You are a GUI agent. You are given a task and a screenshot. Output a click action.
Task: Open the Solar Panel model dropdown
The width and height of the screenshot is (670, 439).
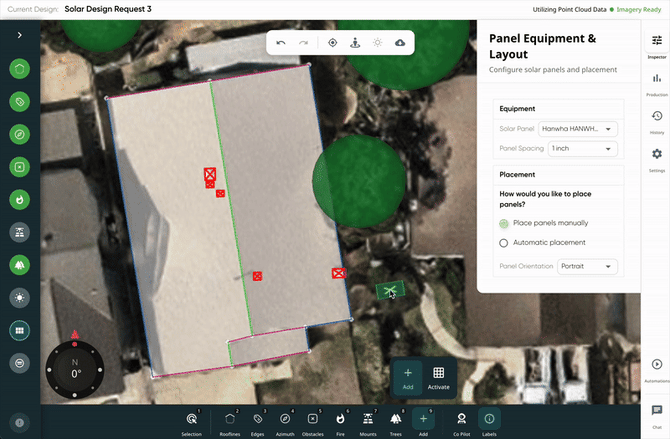click(579, 129)
